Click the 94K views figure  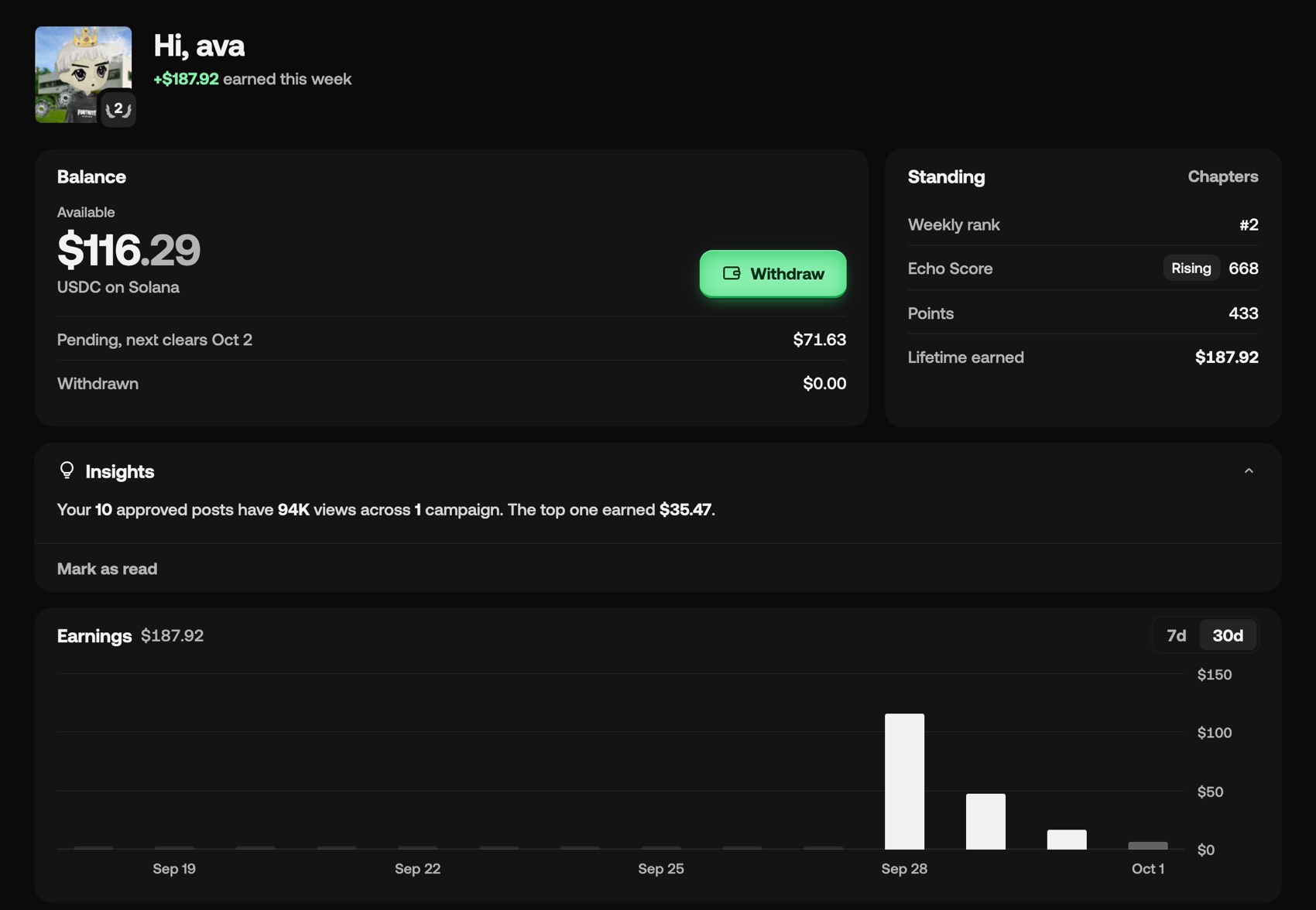[x=293, y=509]
